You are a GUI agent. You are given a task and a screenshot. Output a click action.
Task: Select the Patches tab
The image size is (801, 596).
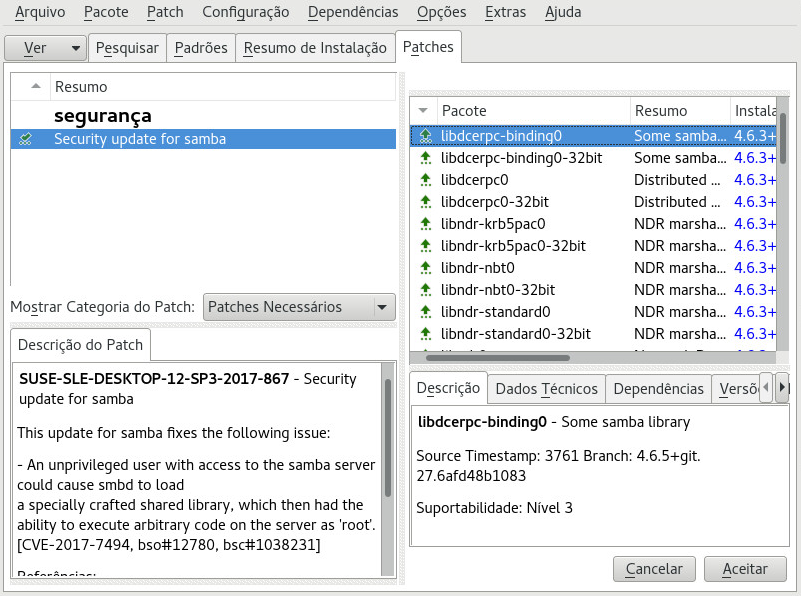(428, 47)
